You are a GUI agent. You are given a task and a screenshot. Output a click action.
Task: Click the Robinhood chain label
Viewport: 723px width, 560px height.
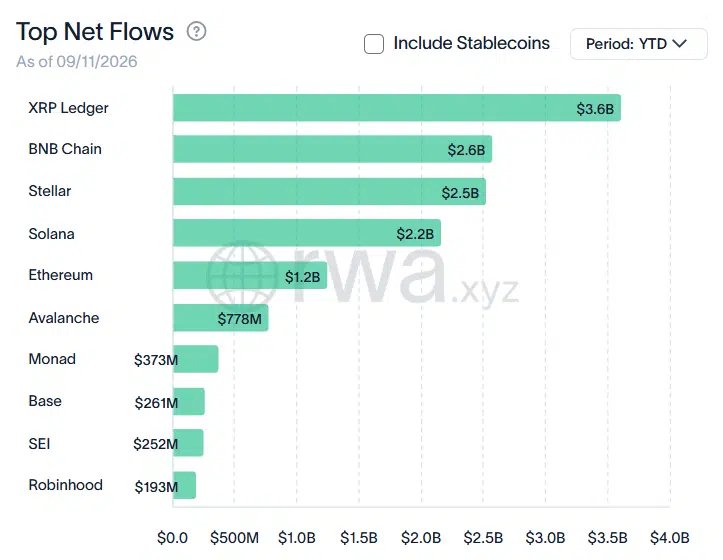65,485
